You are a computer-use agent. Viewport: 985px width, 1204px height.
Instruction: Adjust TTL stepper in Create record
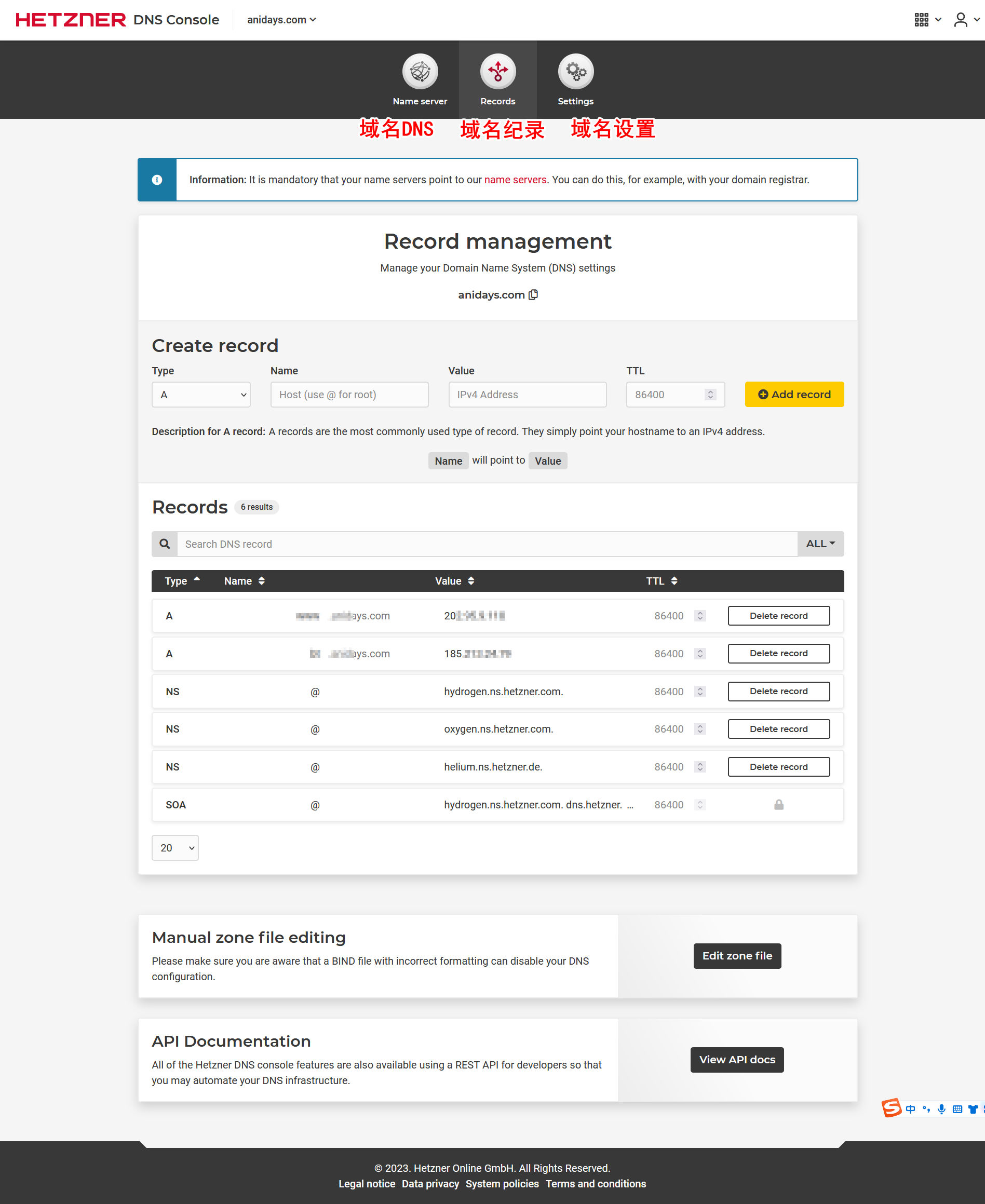pos(710,395)
